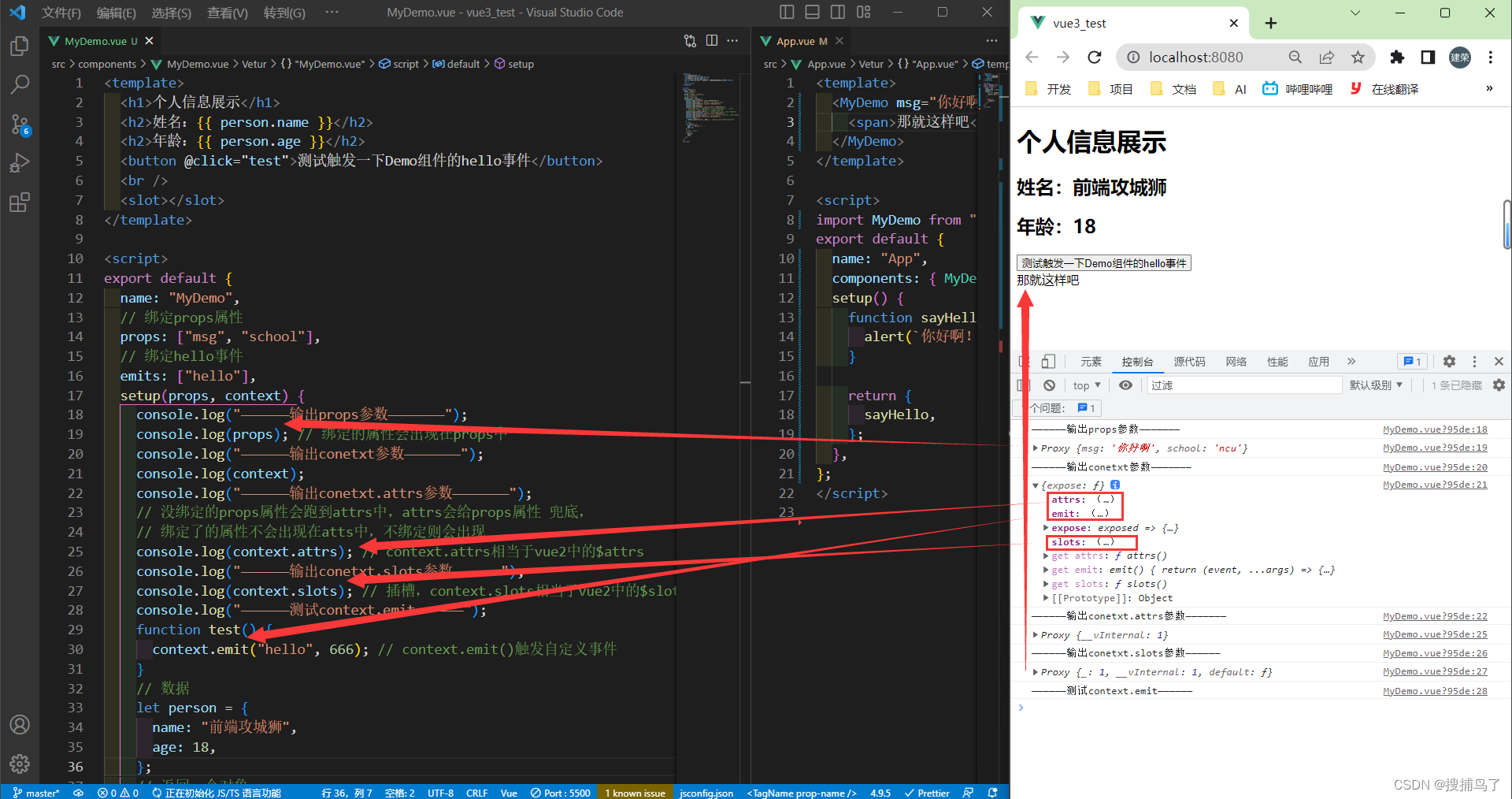Switch to the 源代码 DevTools tab
1512x799 pixels.
coord(1189,362)
